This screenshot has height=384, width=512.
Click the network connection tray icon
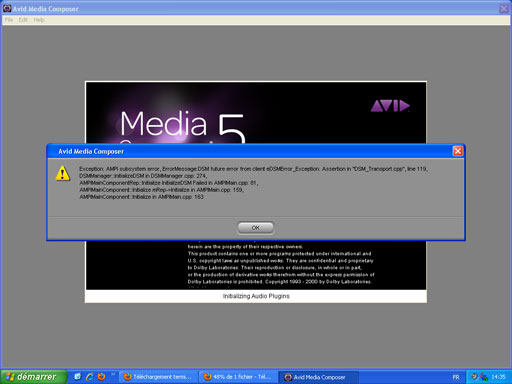coord(484,377)
